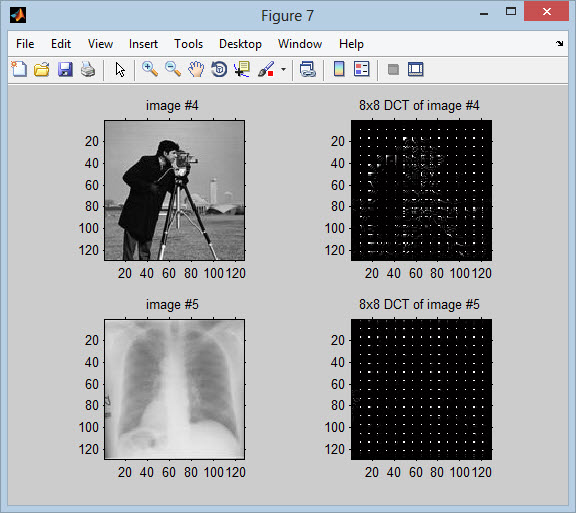Open the Tools menu
The height and width of the screenshot is (513, 576).
[x=188, y=44]
